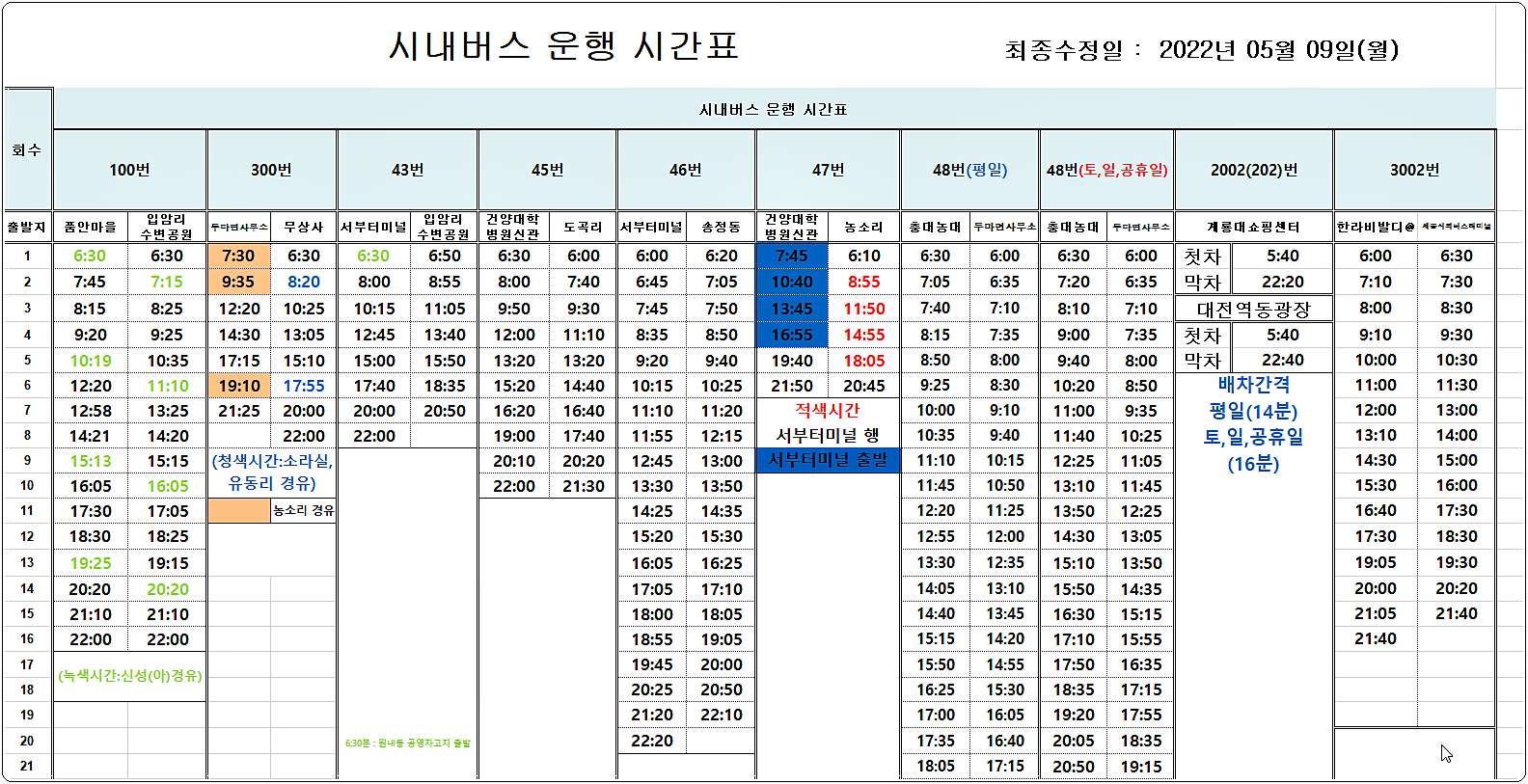The height and width of the screenshot is (784, 1528).
Task: Select the 최종수정일 2022년 05월 09일 text
Action: tap(1201, 49)
